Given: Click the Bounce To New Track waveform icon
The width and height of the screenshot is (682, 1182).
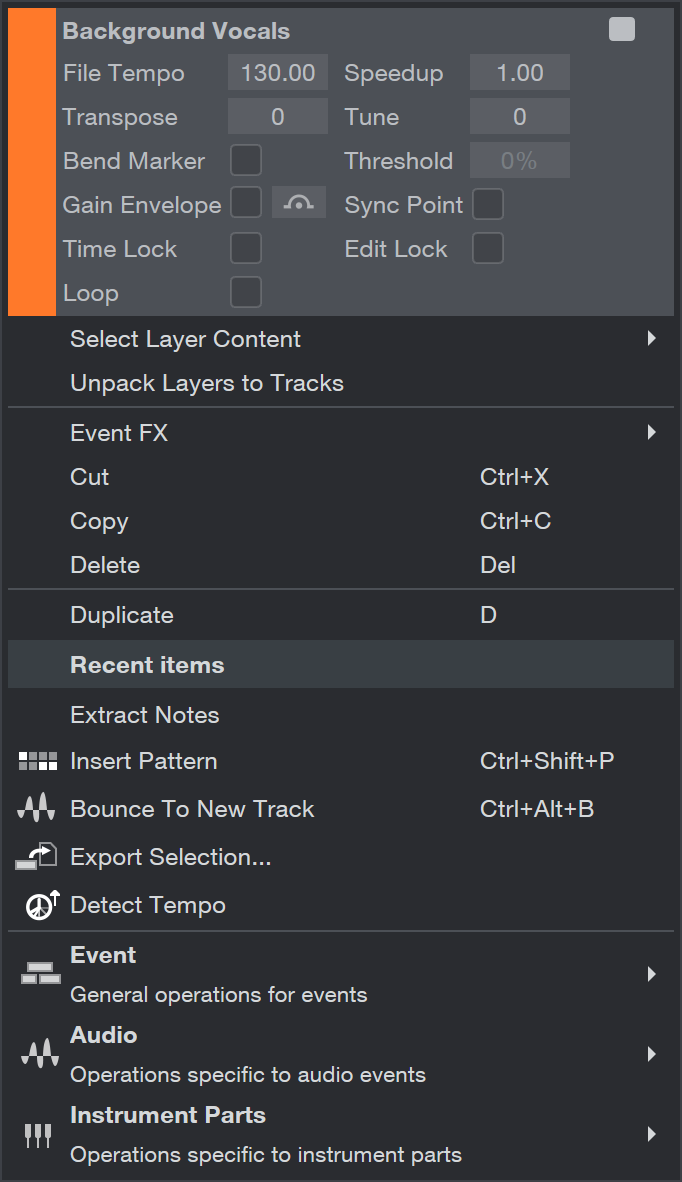Looking at the screenshot, I should pos(36,809).
